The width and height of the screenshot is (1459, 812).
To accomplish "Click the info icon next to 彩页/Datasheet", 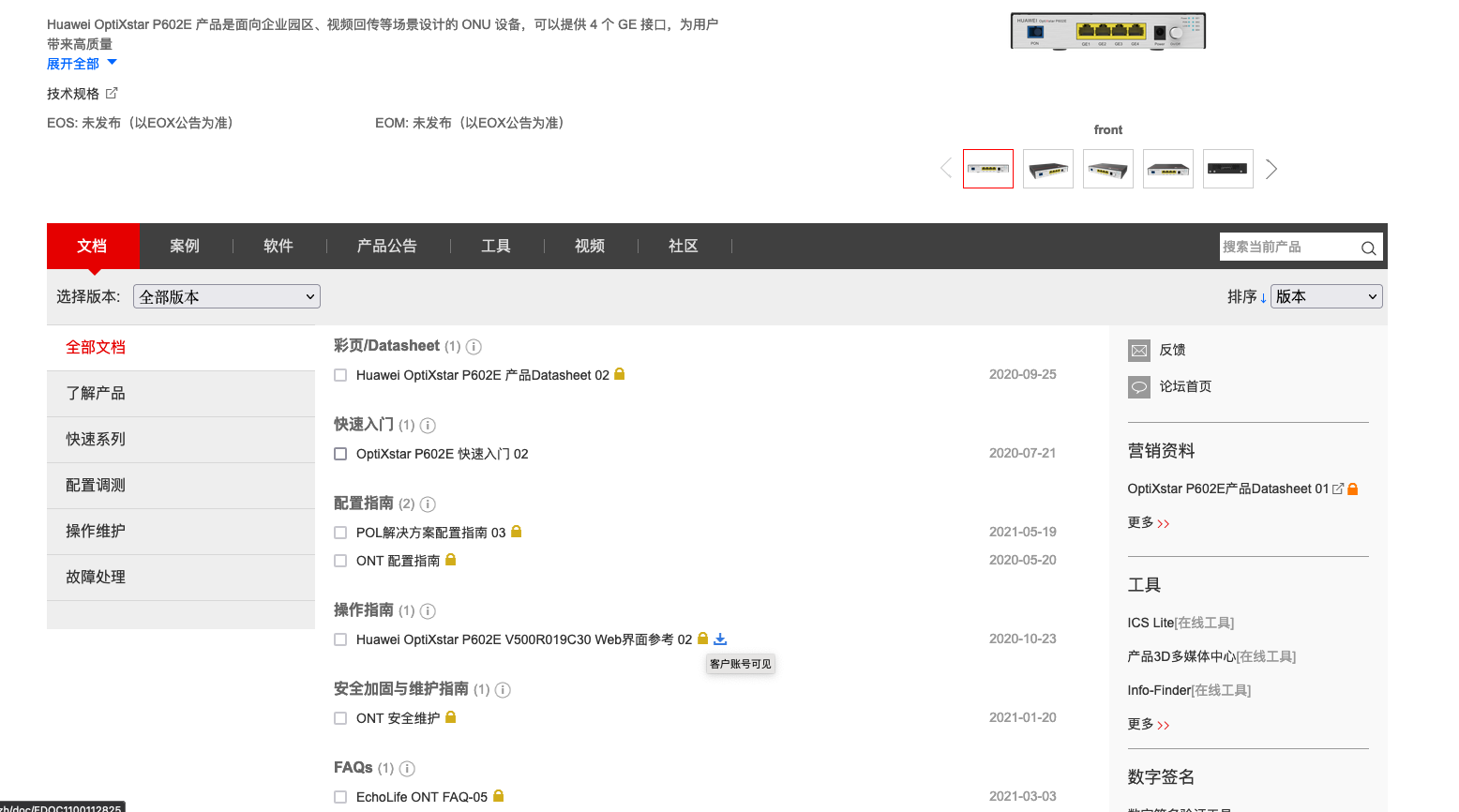I will click(x=474, y=347).
